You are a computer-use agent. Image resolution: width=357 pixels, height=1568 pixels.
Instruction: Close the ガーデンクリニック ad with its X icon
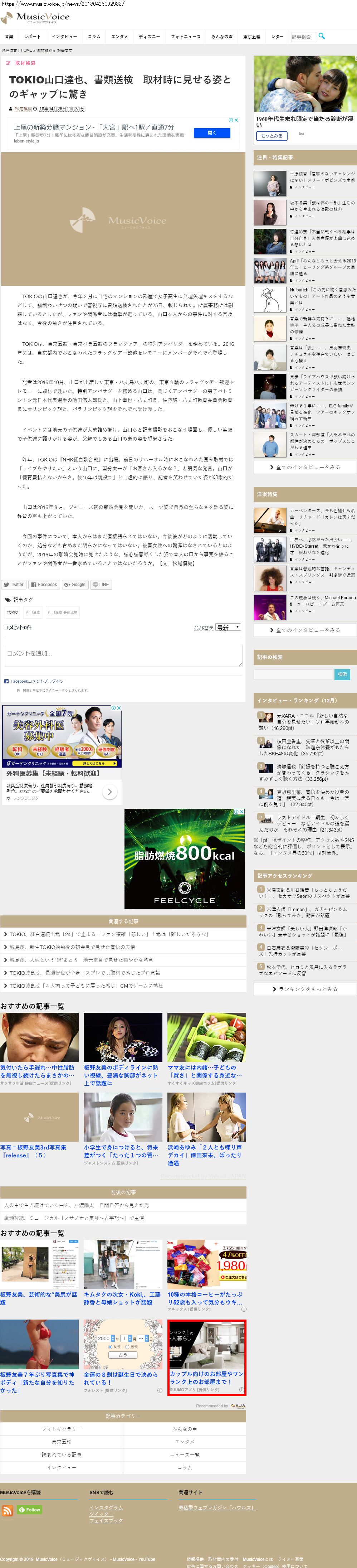(119, 708)
